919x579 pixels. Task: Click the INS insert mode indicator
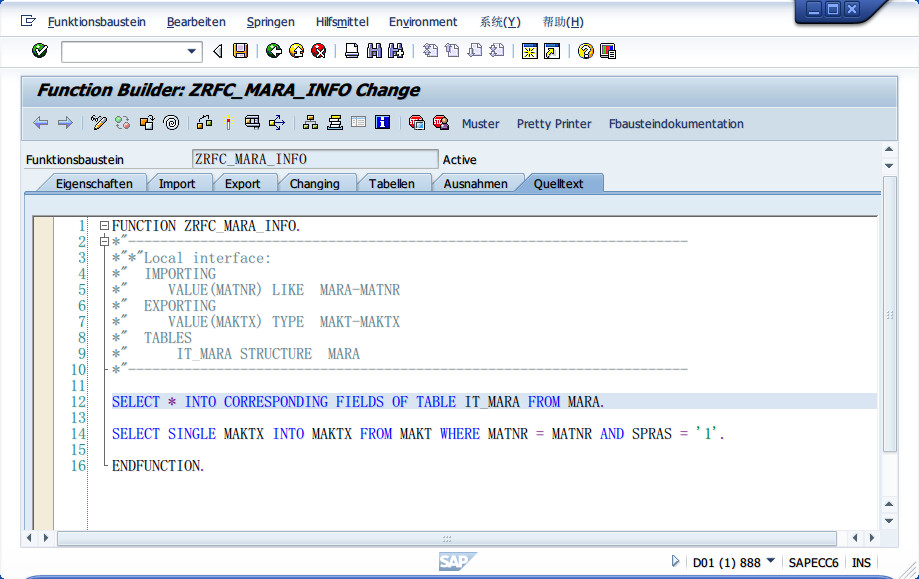coord(861,563)
